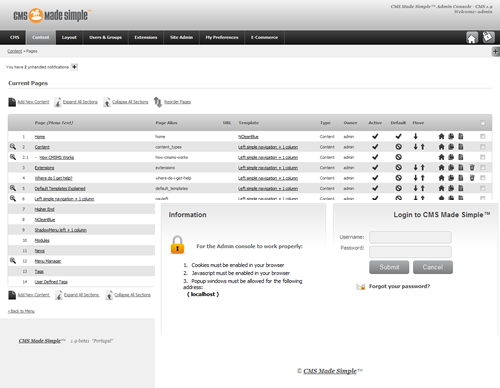Set the Content page as default
500x388 pixels.
tap(398, 147)
